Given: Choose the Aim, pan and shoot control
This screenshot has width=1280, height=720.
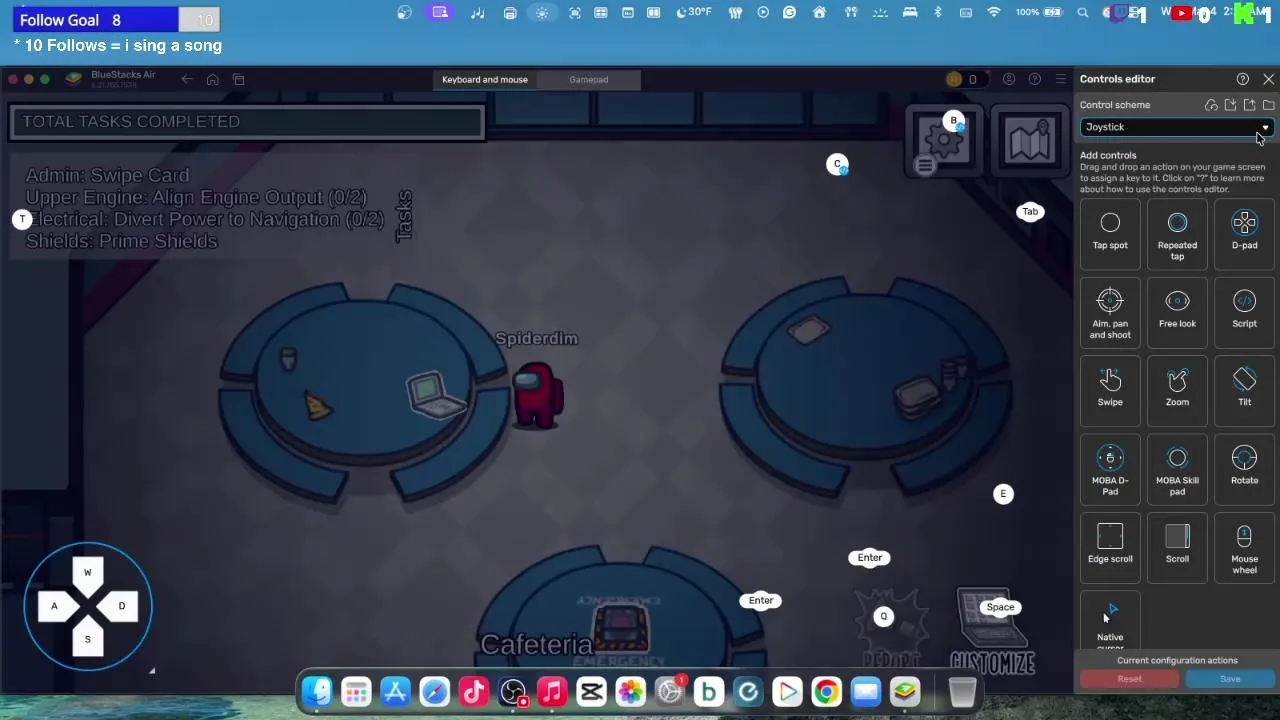Looking at the screenshot, I should pyautogui.click(x=1110, y=314).
